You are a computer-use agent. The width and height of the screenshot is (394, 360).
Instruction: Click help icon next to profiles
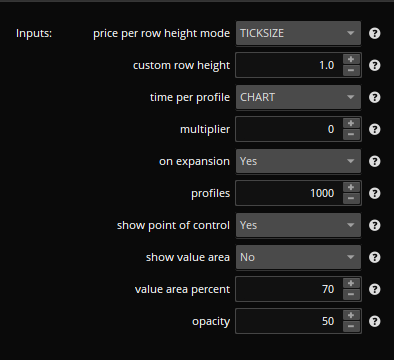375,193
